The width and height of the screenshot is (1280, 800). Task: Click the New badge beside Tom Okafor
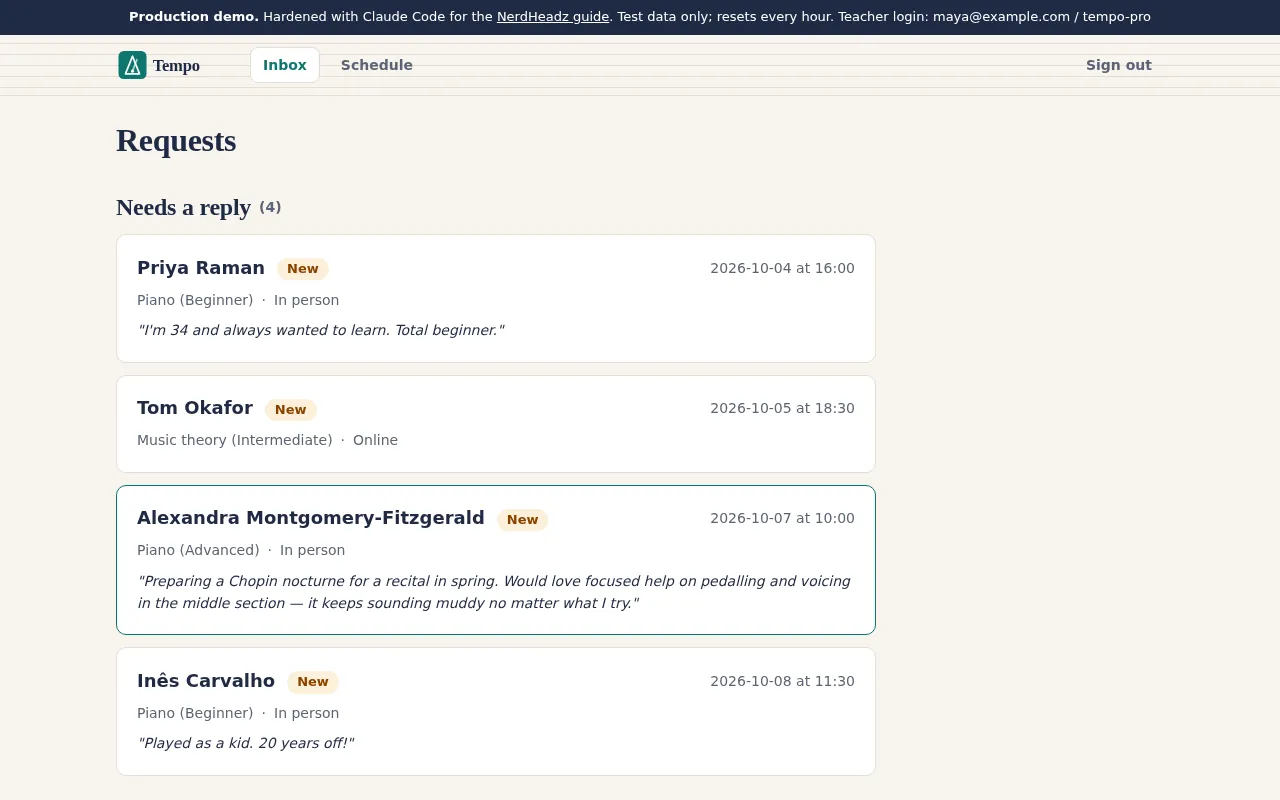pyautogui.click(x=291, y=410)
